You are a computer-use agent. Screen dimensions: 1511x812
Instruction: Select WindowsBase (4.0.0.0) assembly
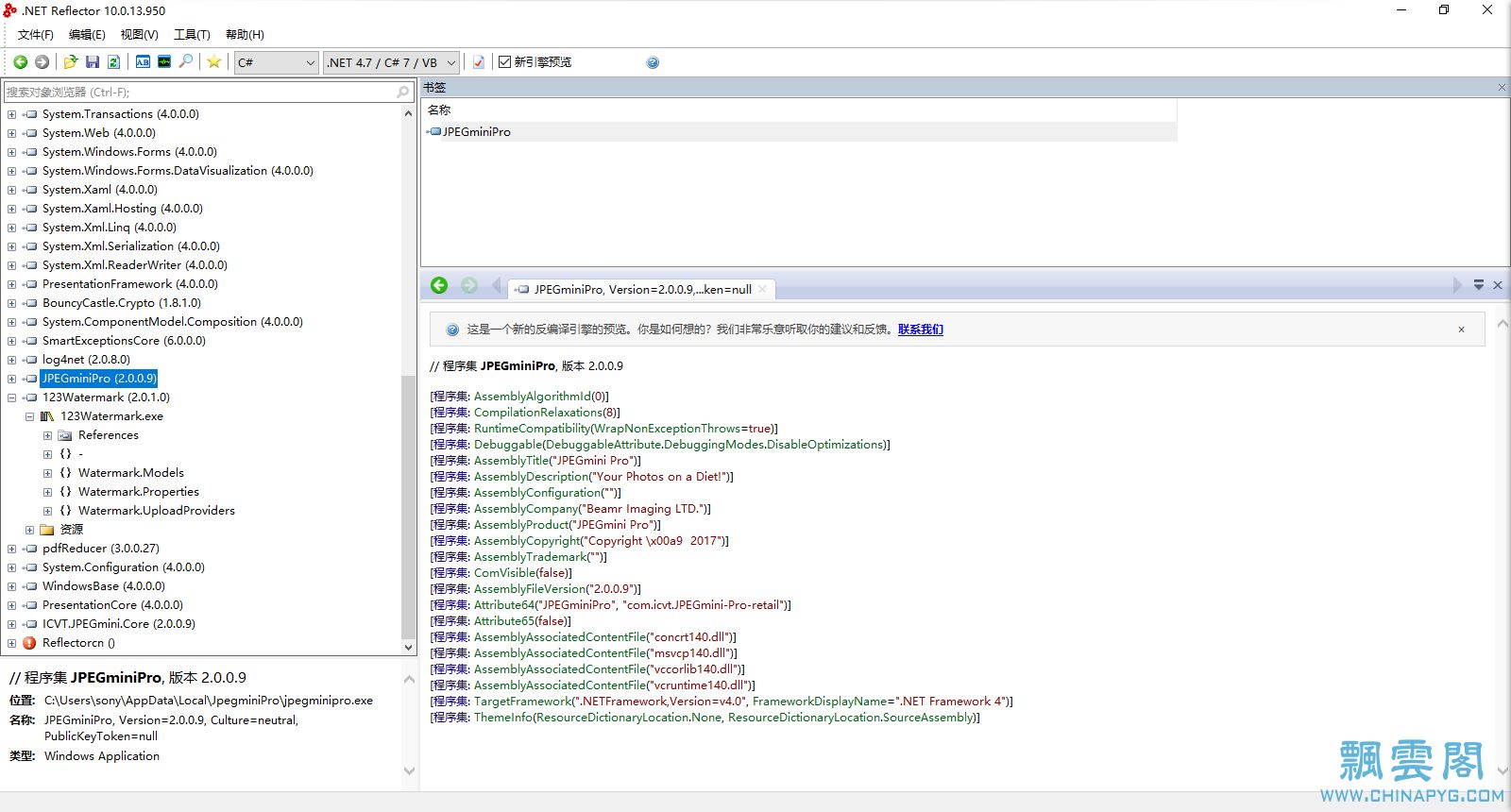click(103, 586)
